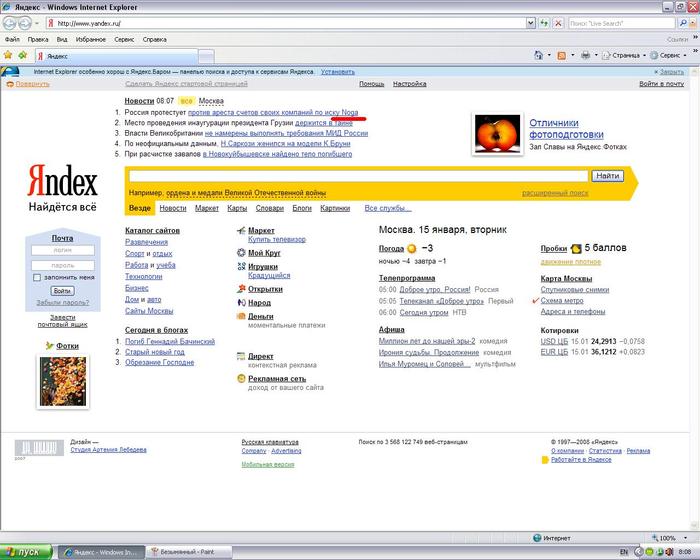The width and height of the screenshot is (700, 560).
Task: Open Favorites Center star icon
Action: 8,55
